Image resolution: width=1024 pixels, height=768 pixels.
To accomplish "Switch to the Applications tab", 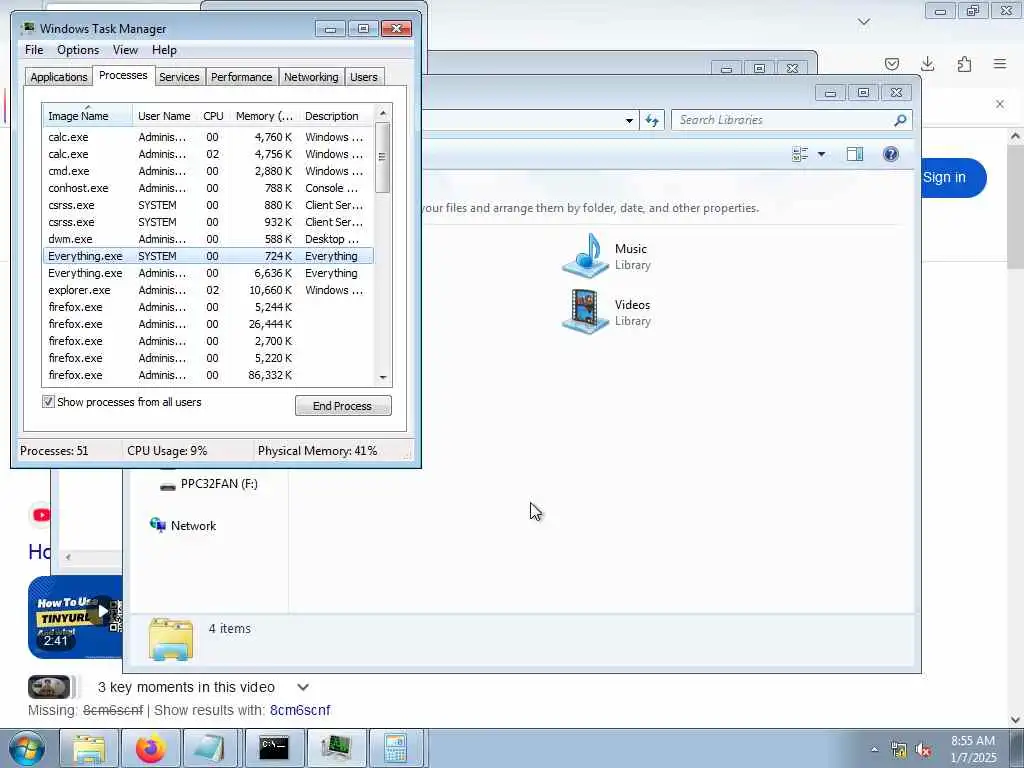I will pyautogui.click(x=59, y=77).
